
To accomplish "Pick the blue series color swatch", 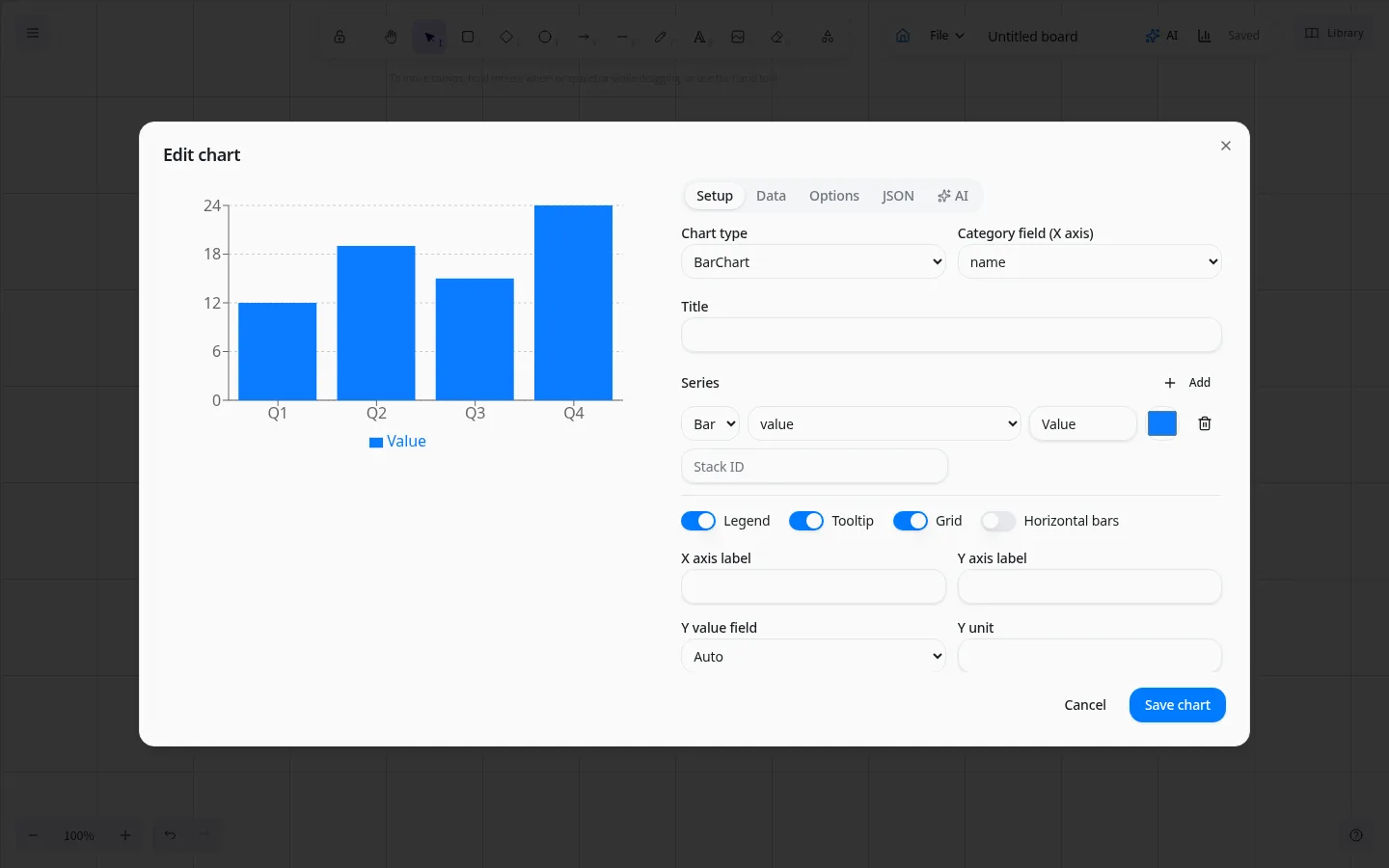I will click(1162, 423).
